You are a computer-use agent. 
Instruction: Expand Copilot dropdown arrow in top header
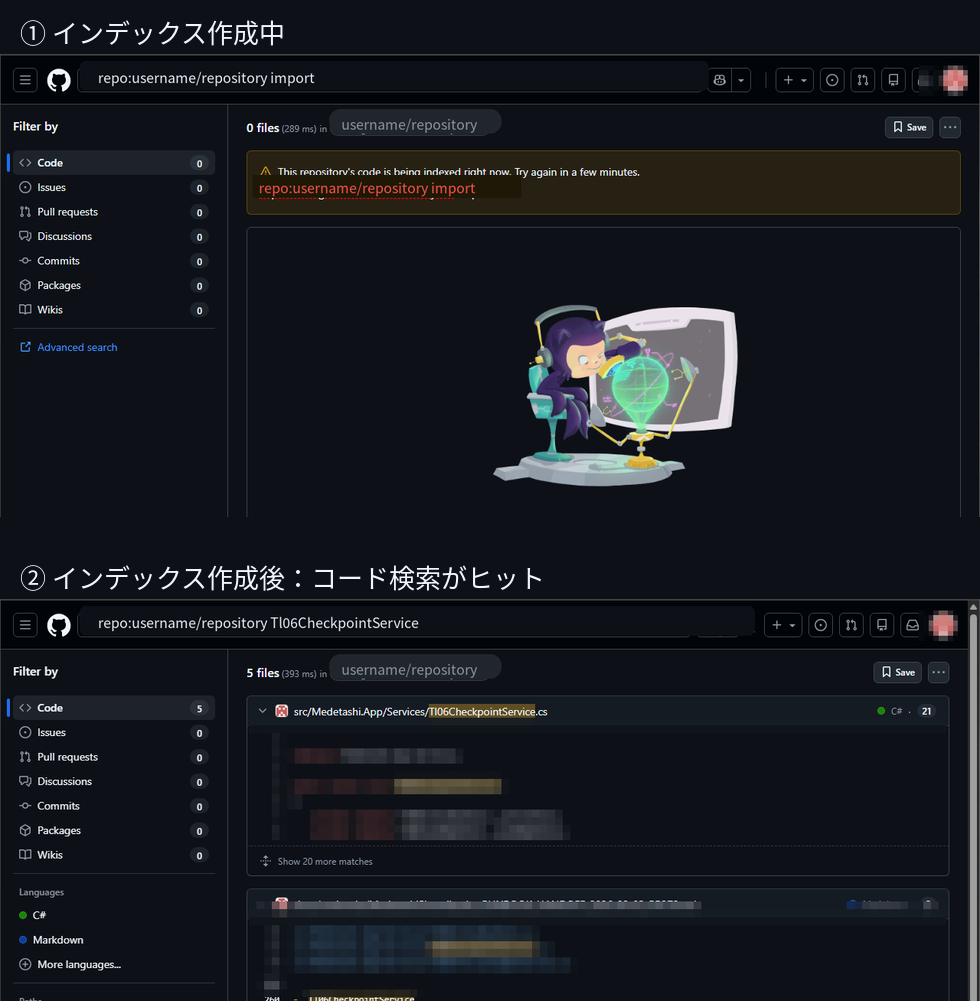coord(741,80)
